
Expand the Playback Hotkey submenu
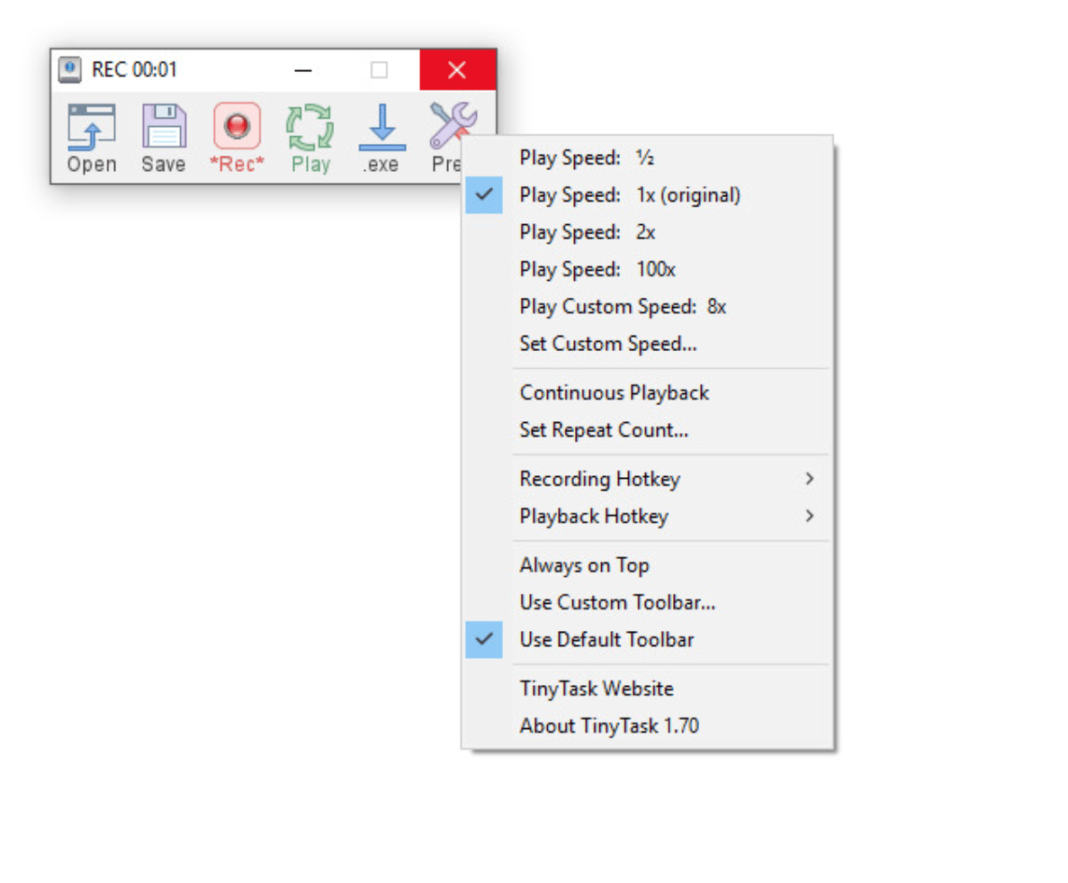point(594,516)
